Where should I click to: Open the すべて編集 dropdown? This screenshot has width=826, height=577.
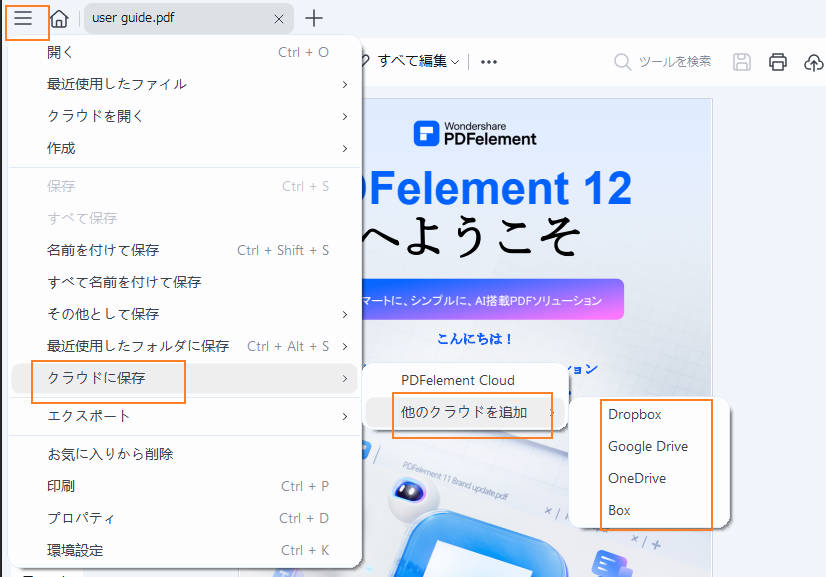[x=413, y=61]
